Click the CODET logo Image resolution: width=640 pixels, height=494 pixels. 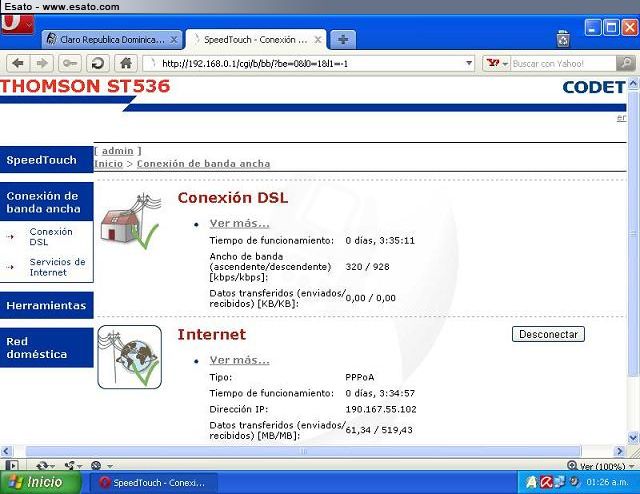click(x=594, y=87)
